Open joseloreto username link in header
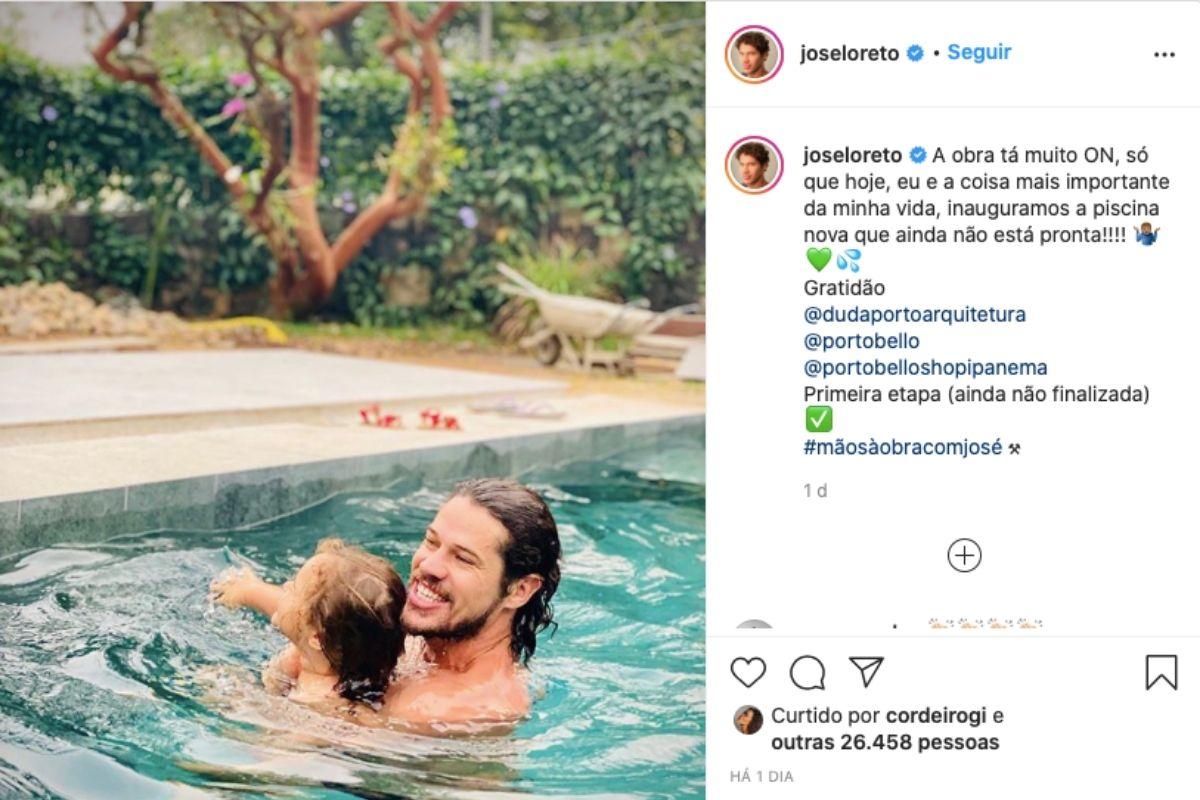1200x800 pixels. pyautogui.click(x=850, y=54)
